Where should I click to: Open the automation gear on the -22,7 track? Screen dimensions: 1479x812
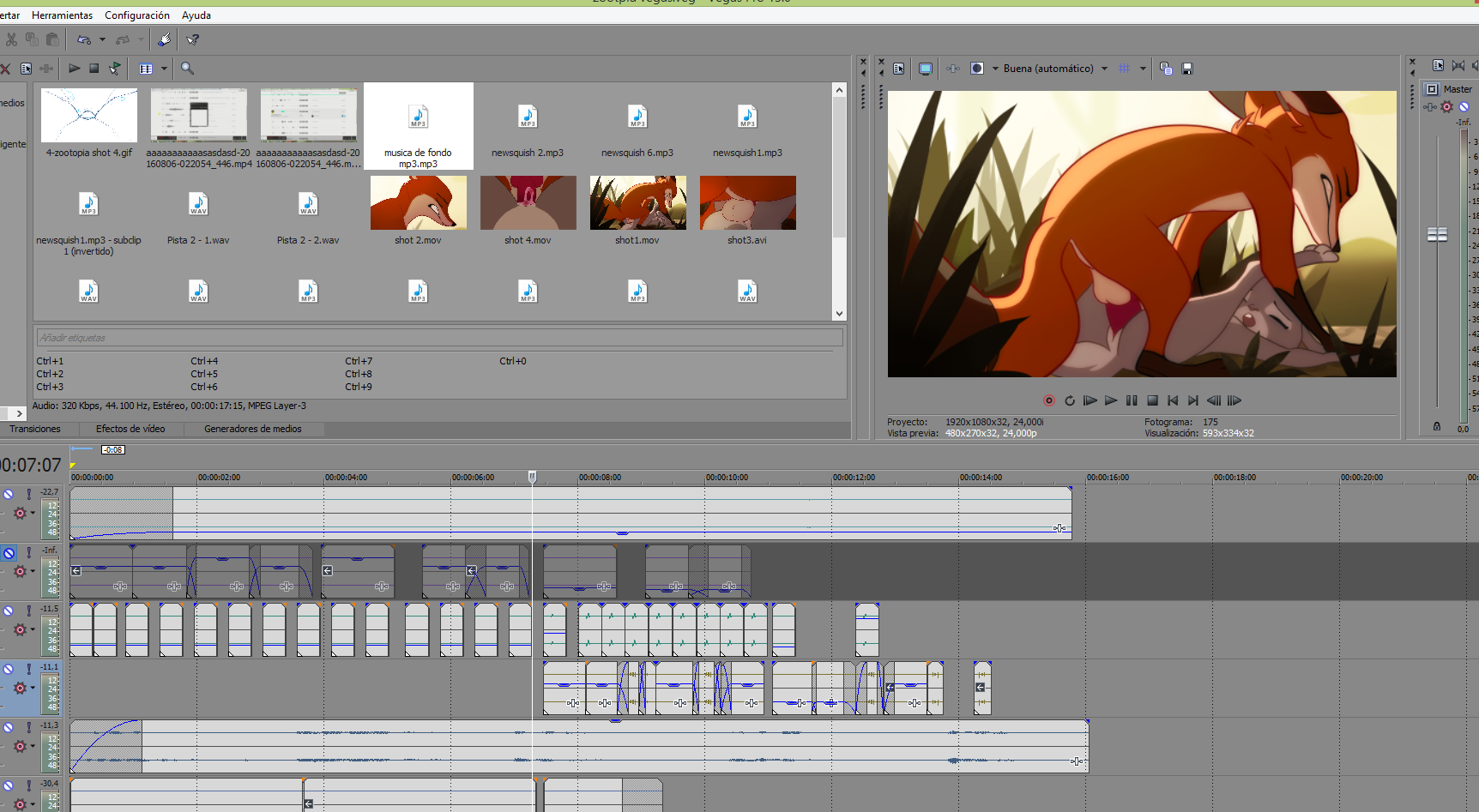click(21, 513)
